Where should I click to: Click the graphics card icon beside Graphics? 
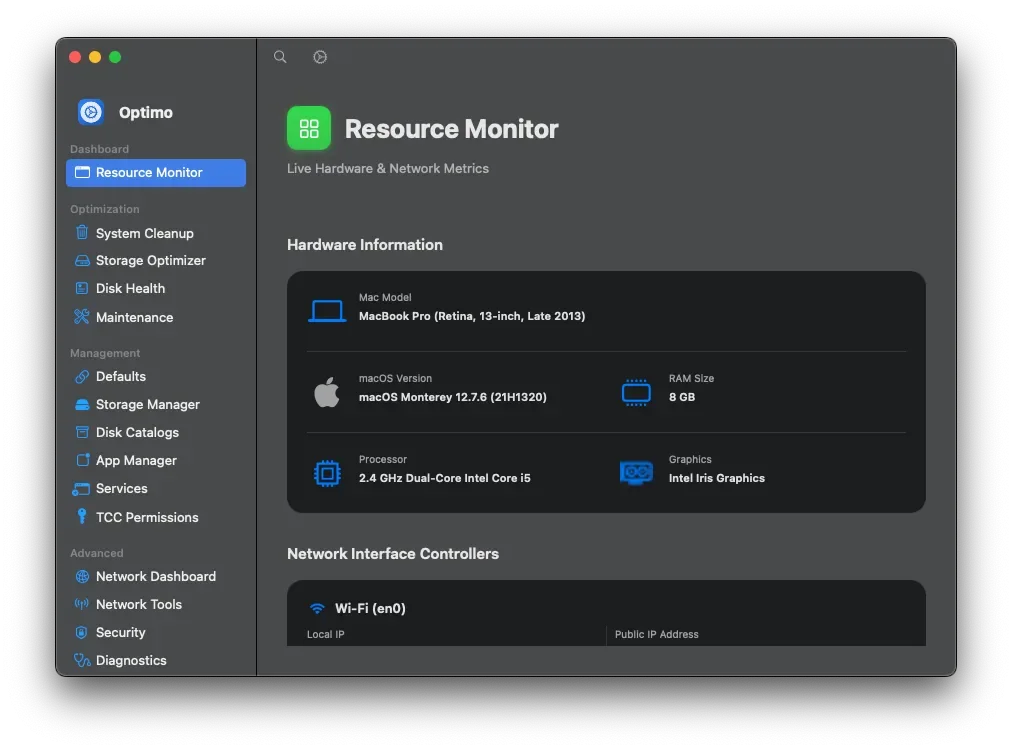coord(636,472)
